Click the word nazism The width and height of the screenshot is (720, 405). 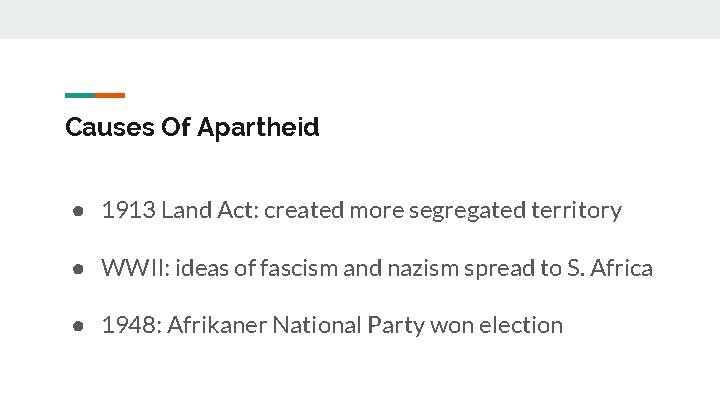tap(423, 268)
